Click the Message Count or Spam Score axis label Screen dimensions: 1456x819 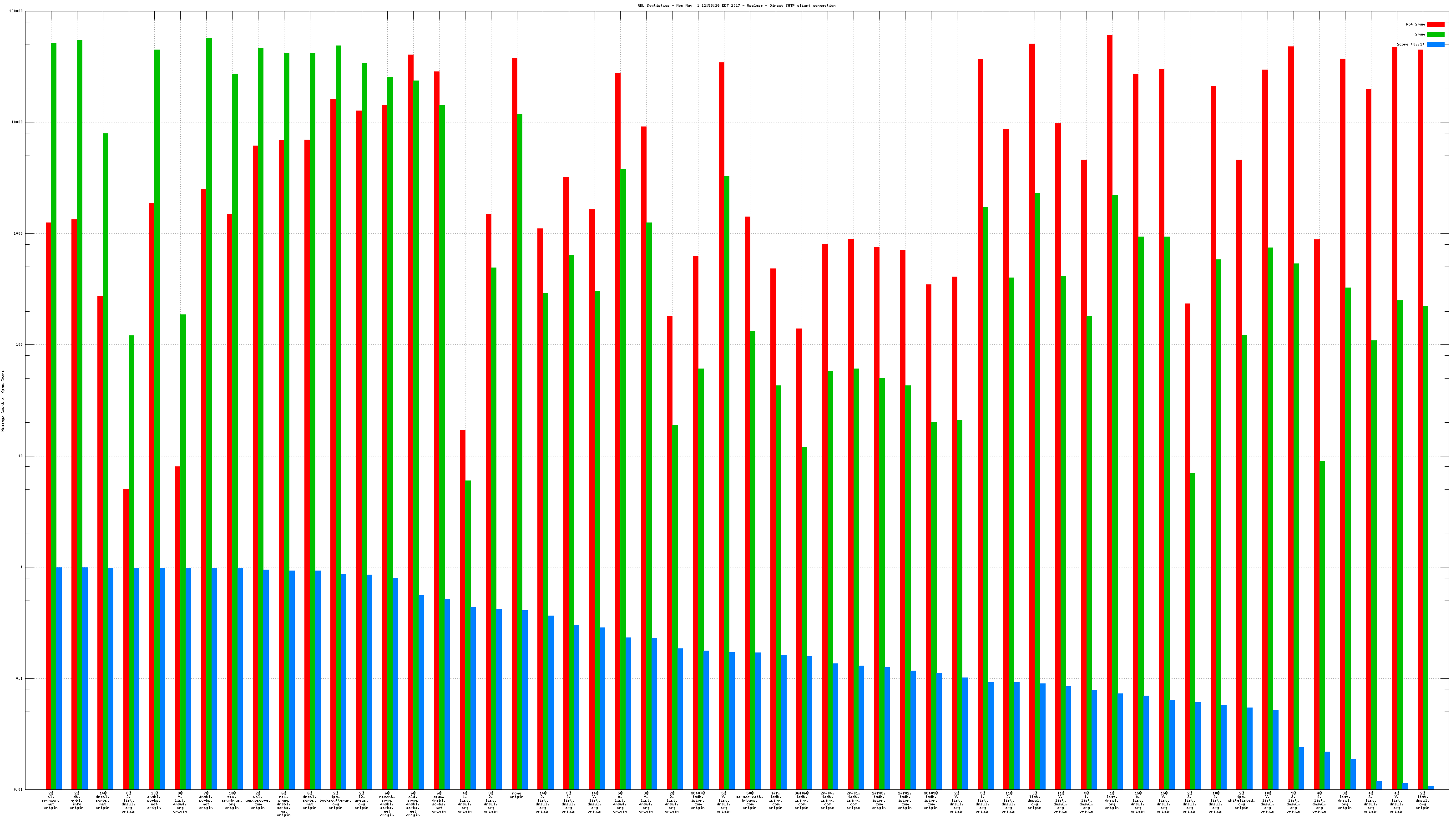coord(3,401)
